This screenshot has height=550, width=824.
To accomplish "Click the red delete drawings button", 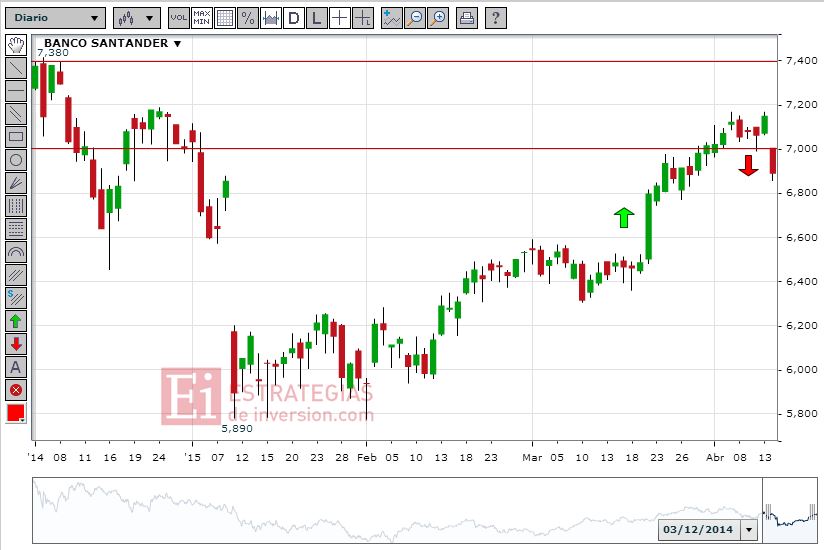I will (16, 390).
